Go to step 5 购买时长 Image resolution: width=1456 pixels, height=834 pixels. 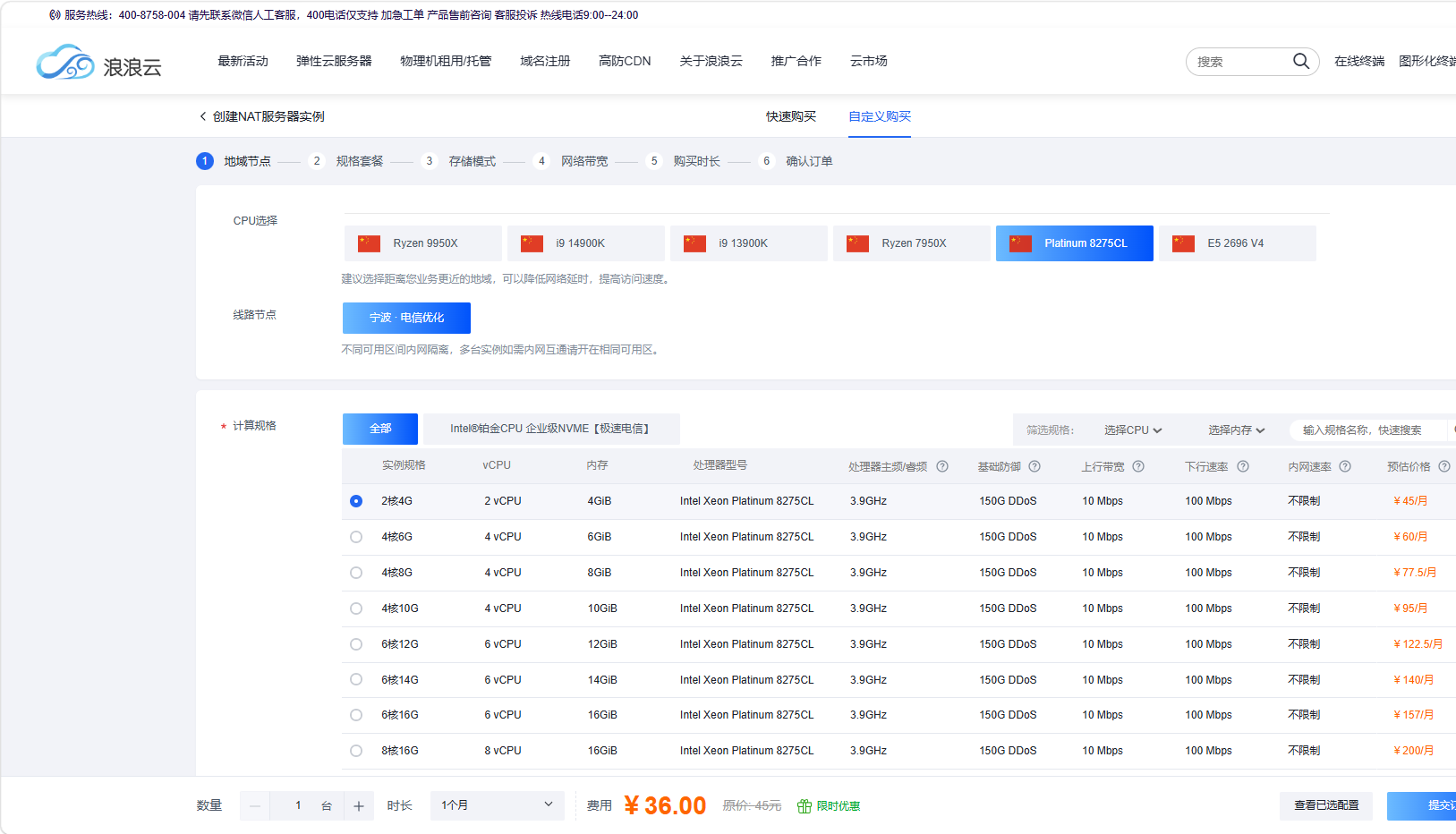pos(685,161)
